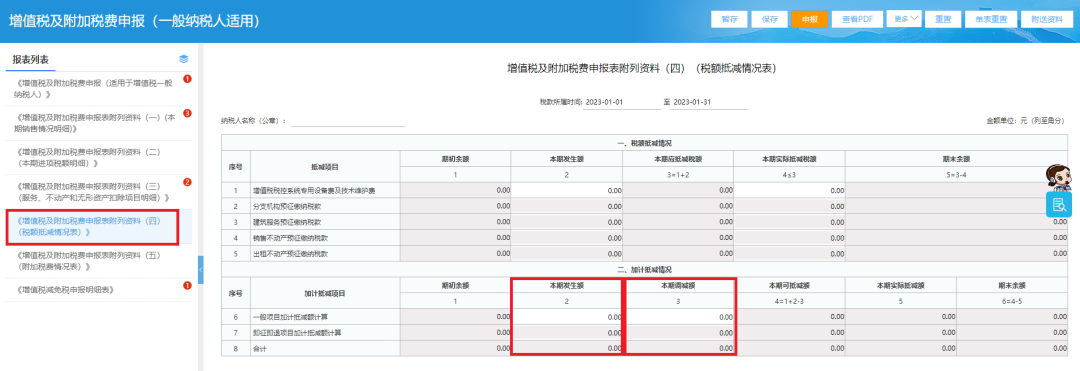Click error badge 3 on 附列资料（一）
Image resolution: width=1080 pixels, height=371 pixels.
coord(187,114)
